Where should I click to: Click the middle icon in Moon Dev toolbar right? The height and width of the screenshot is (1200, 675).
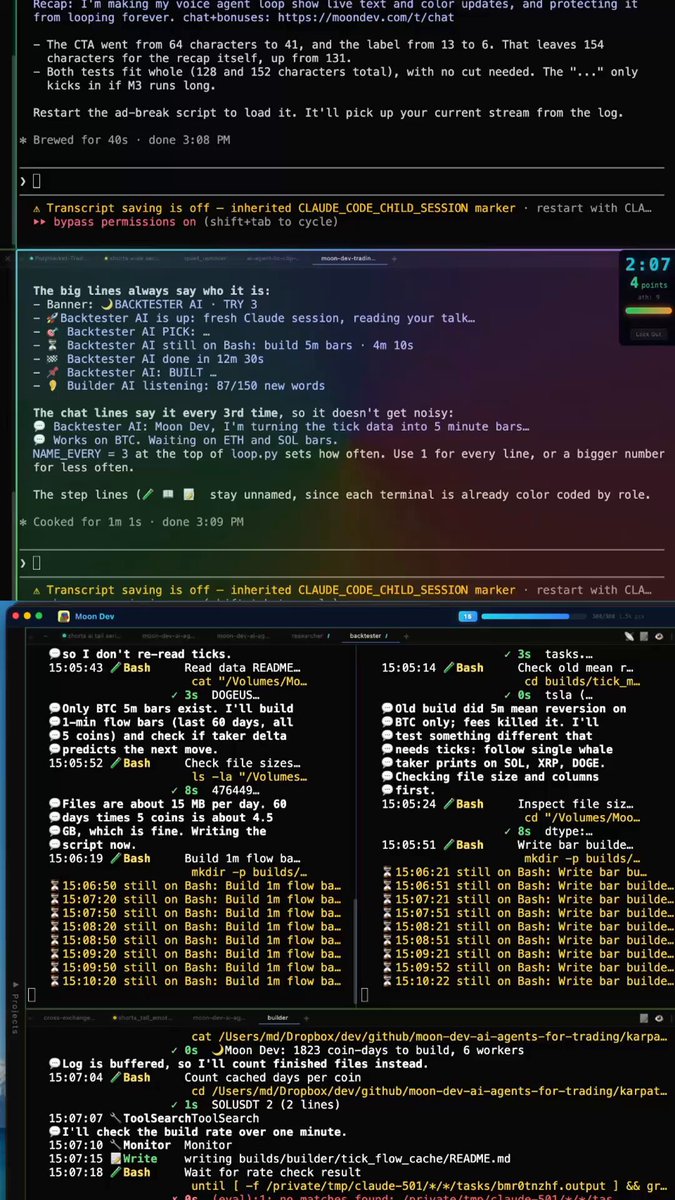pos(645,636)
